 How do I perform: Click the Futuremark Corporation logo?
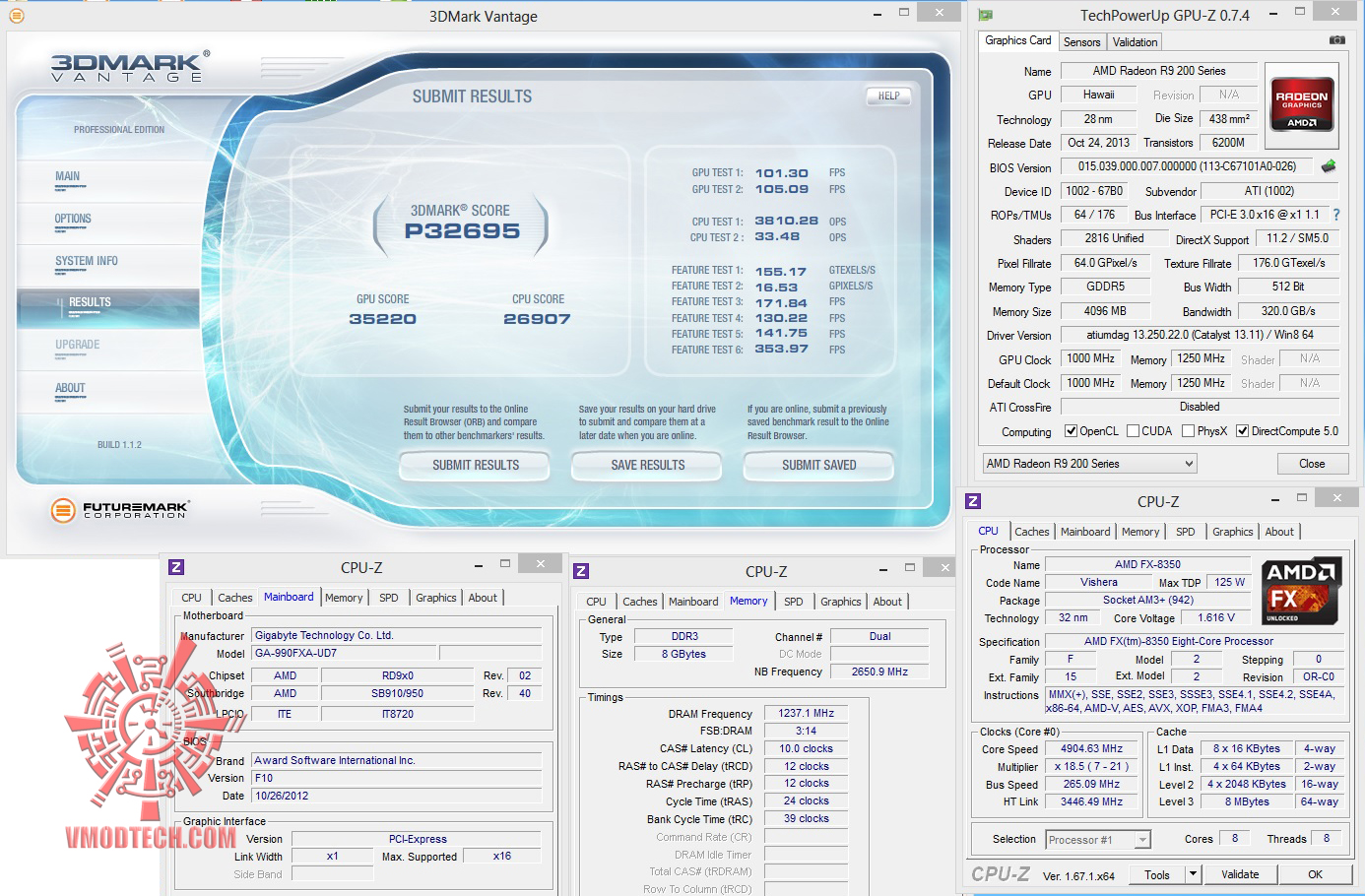click(x=119, y=509)
